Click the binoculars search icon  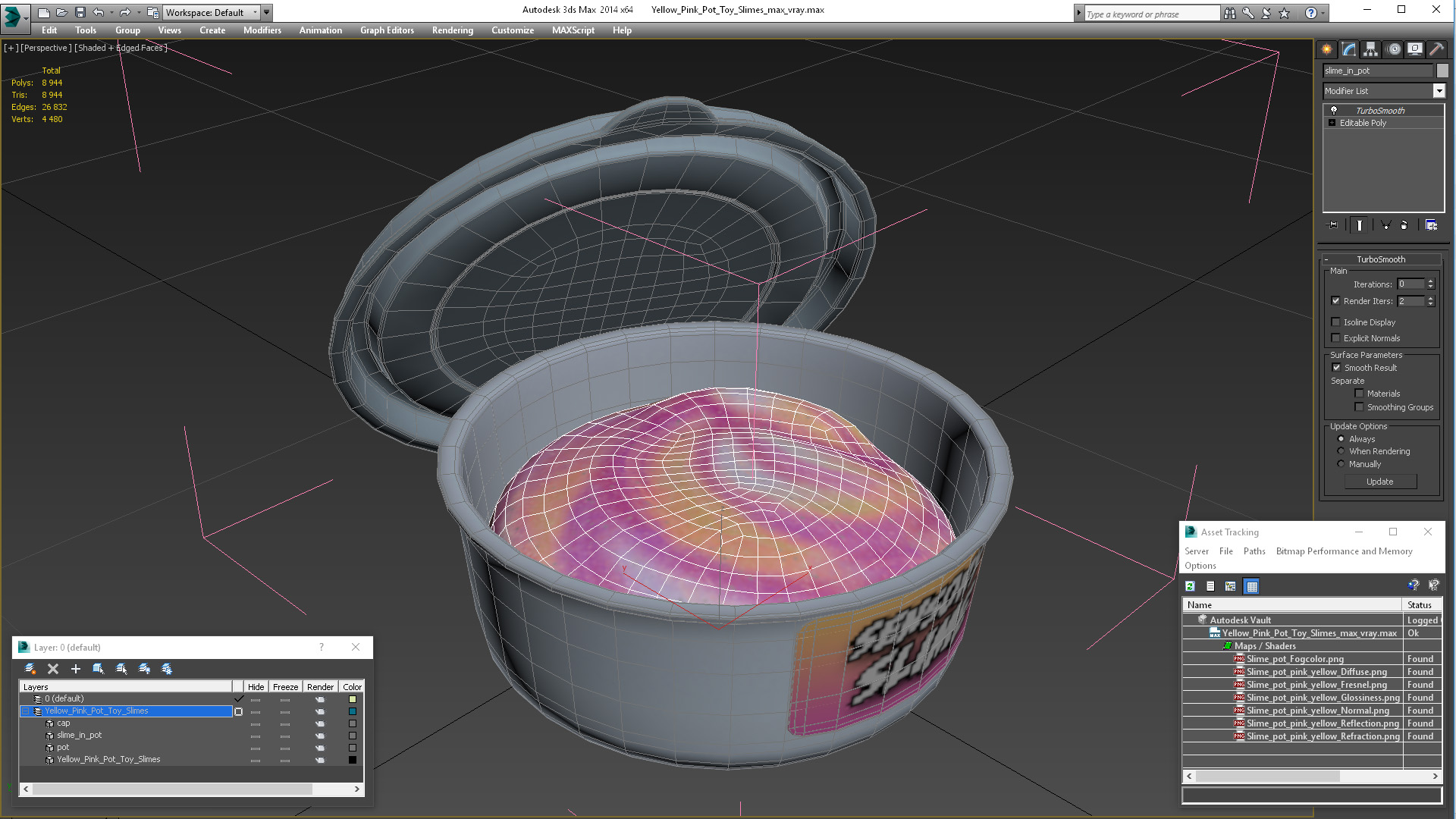[x=1229, y=13]
